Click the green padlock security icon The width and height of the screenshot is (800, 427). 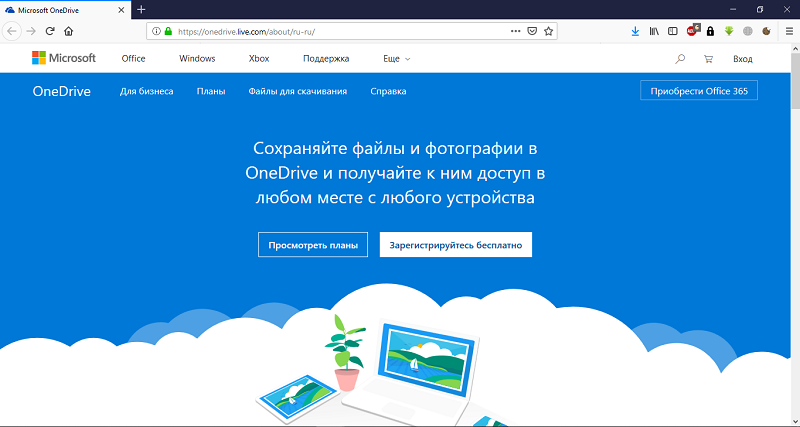168,31
